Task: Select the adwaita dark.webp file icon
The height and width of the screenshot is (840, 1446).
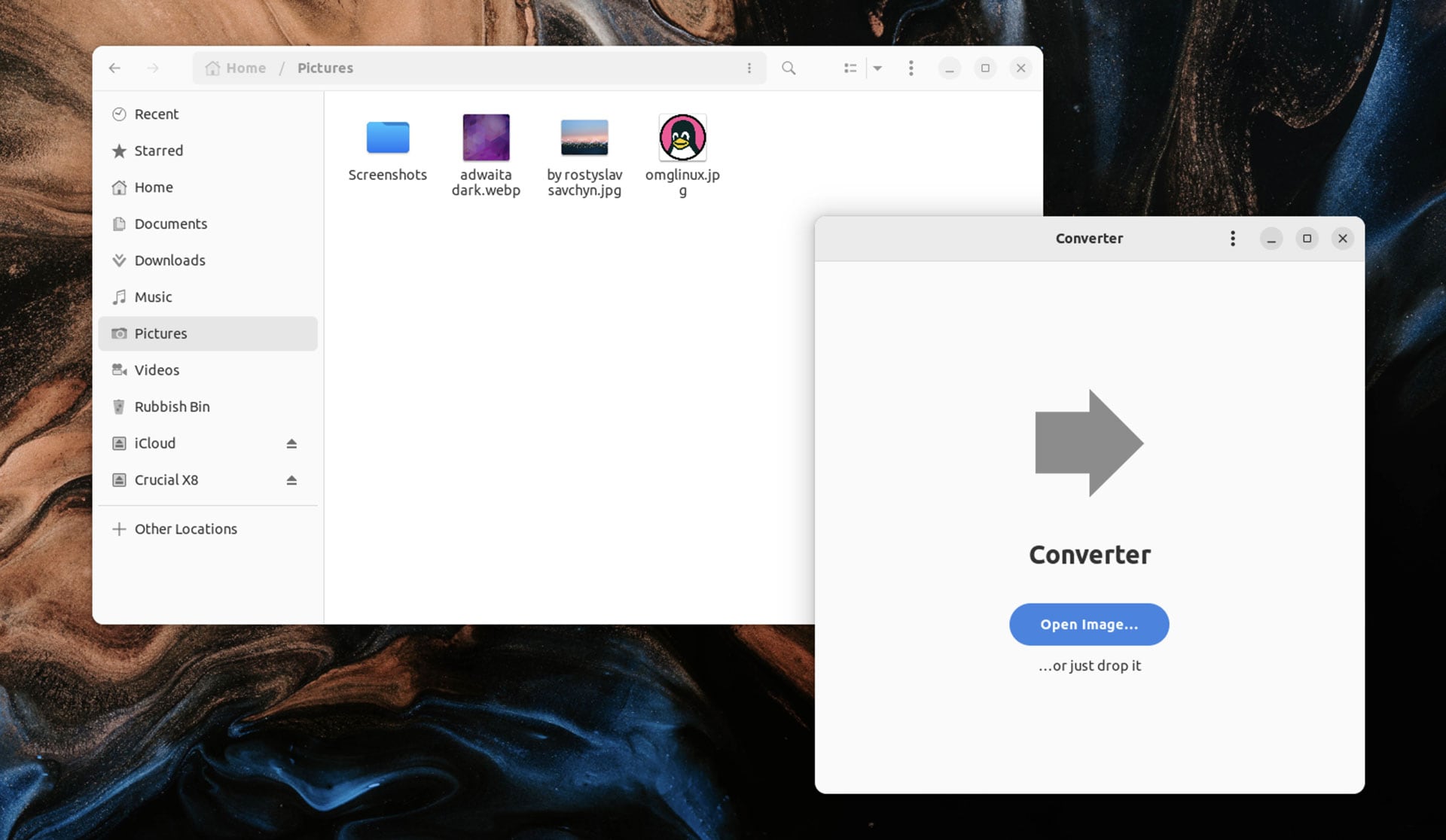Action: [x=485, y=137]
